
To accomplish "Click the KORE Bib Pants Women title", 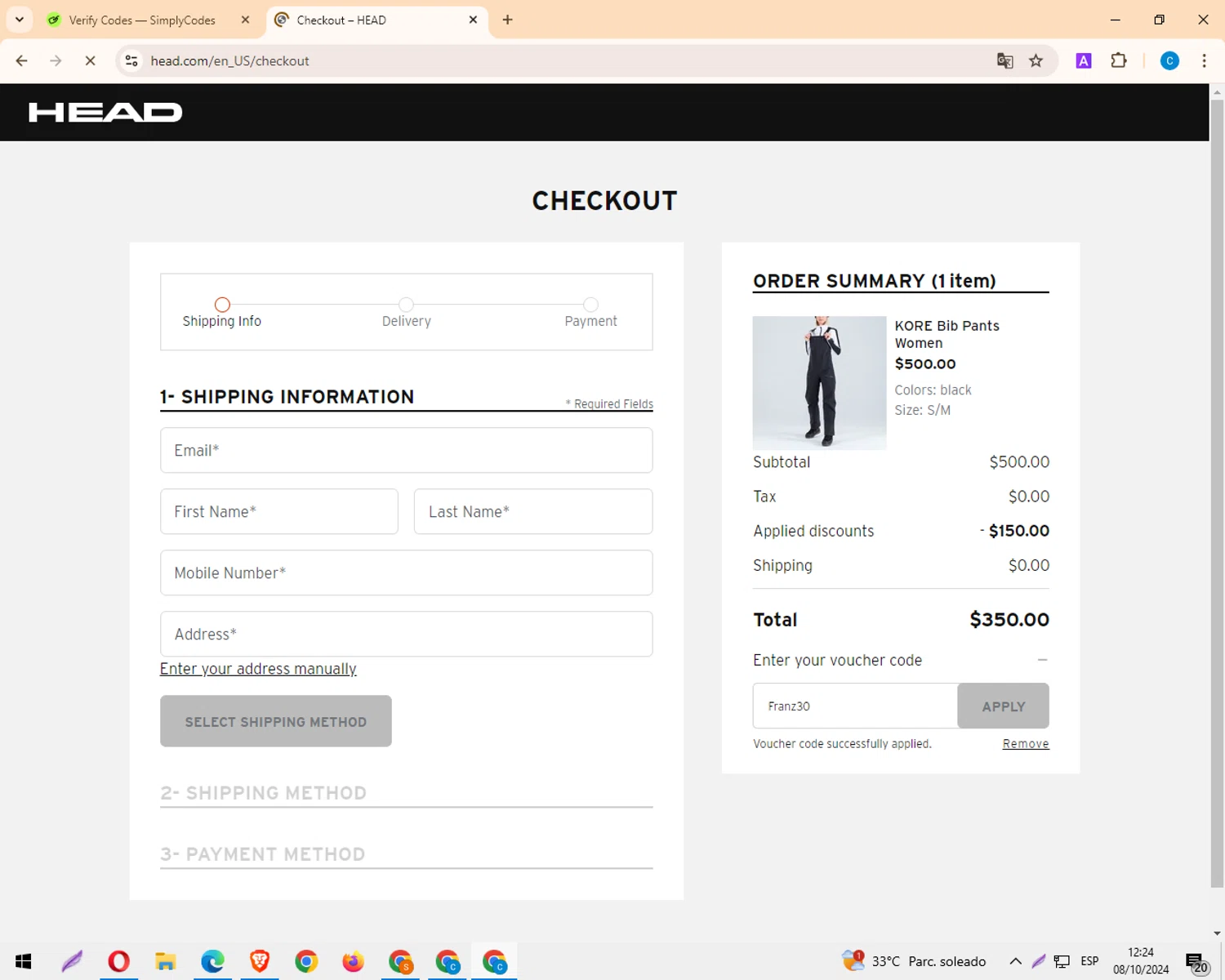I will tap(947, 334).
